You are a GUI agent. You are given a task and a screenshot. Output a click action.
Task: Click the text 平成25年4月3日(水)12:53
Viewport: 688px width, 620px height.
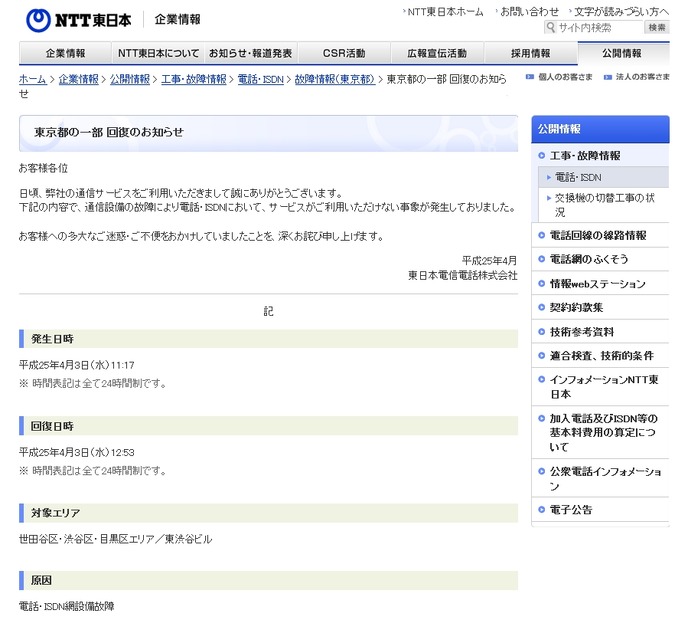coord(77,452)
